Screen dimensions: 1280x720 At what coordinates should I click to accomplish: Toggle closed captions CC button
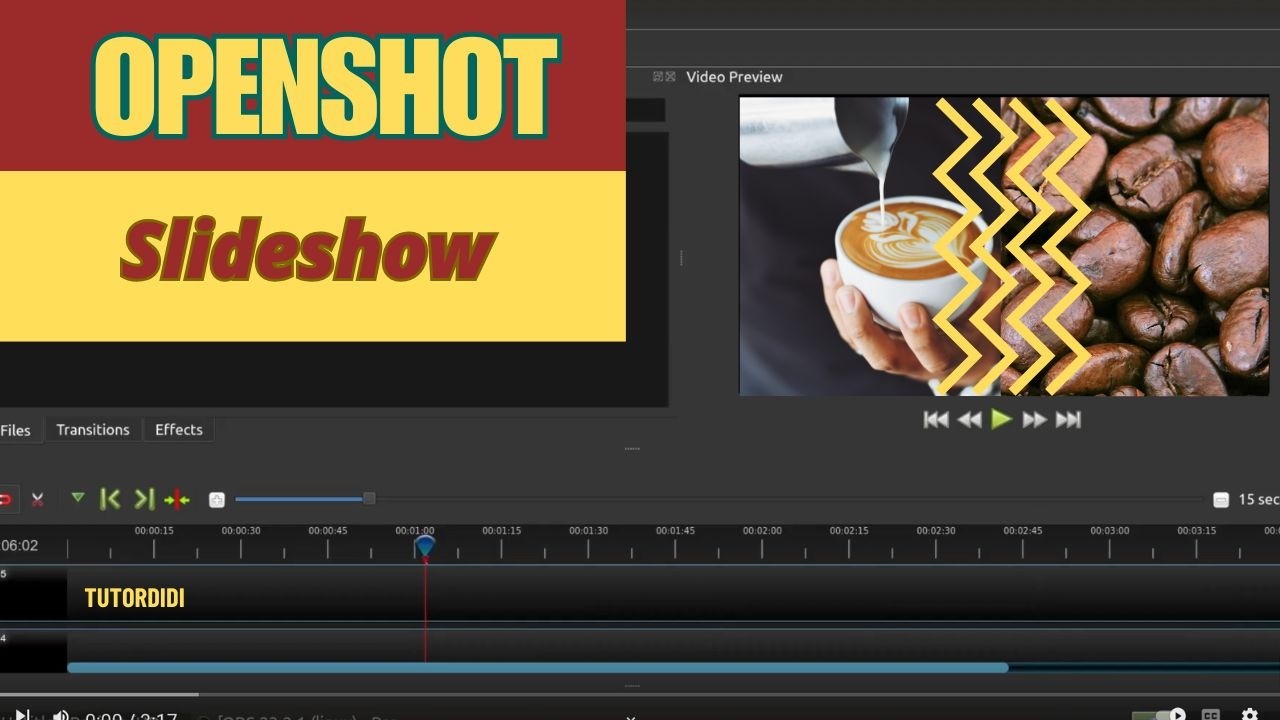tap(1211, 714)
